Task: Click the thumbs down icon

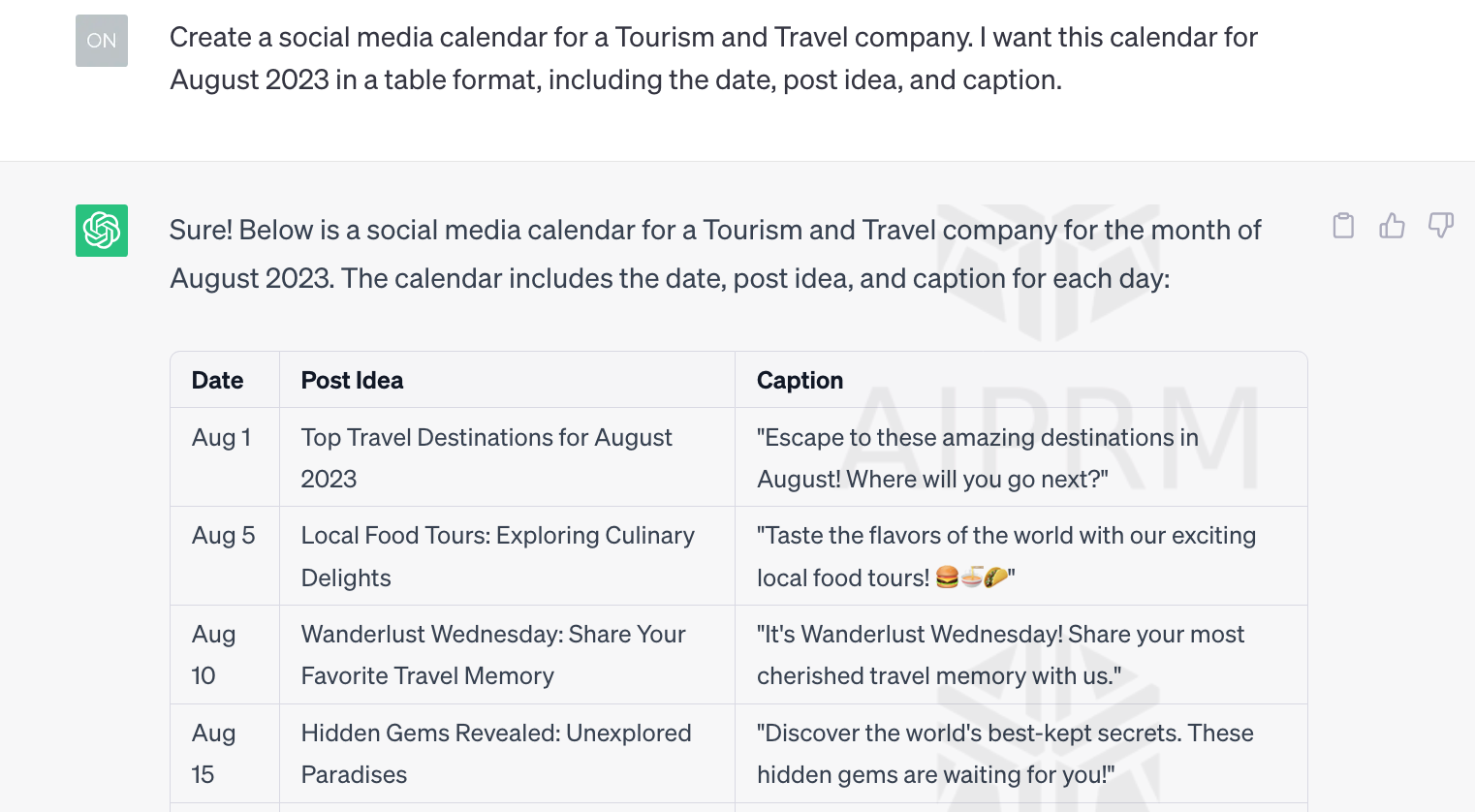Action: click(x=1441, y=226)
